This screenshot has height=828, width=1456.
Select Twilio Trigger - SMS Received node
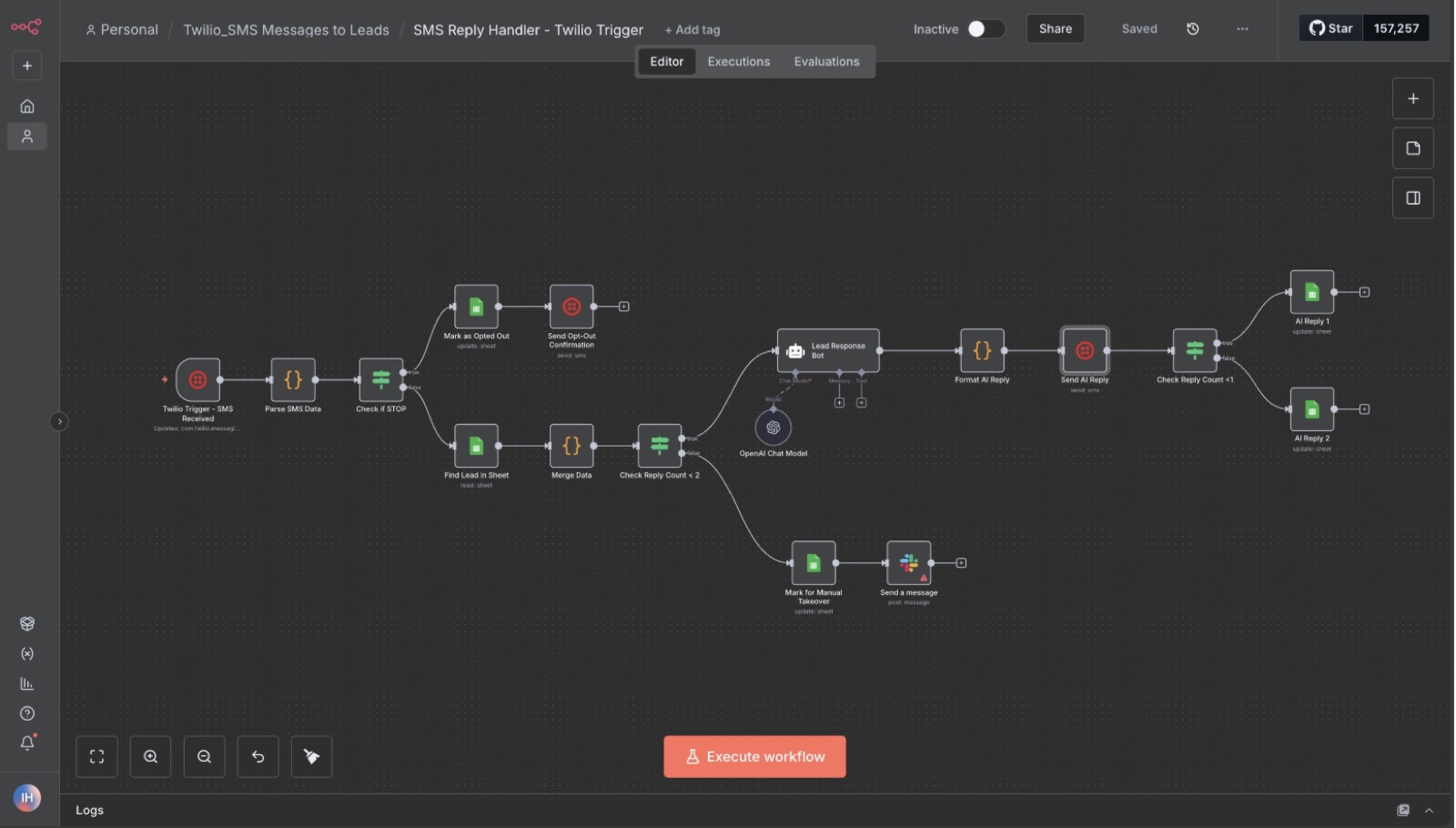point(197,380)
